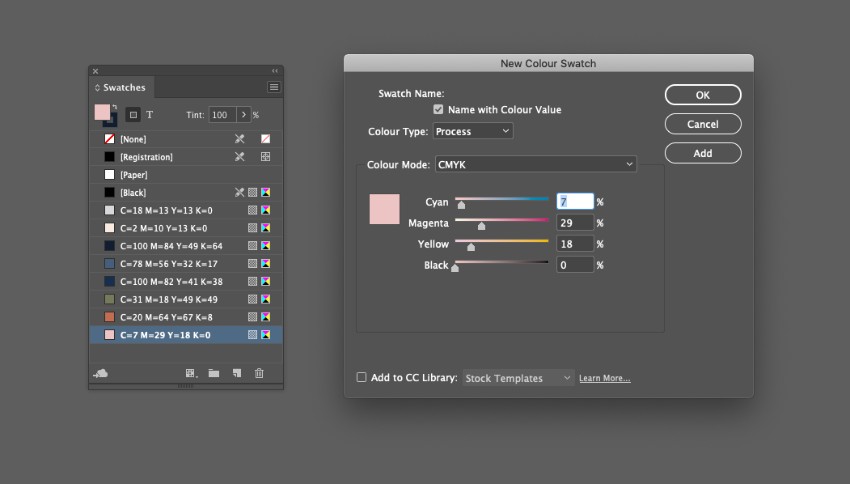Select swatch C=78 M=56 Y=32 K=17
Screen dimensions: 850x484
[186, 263]
